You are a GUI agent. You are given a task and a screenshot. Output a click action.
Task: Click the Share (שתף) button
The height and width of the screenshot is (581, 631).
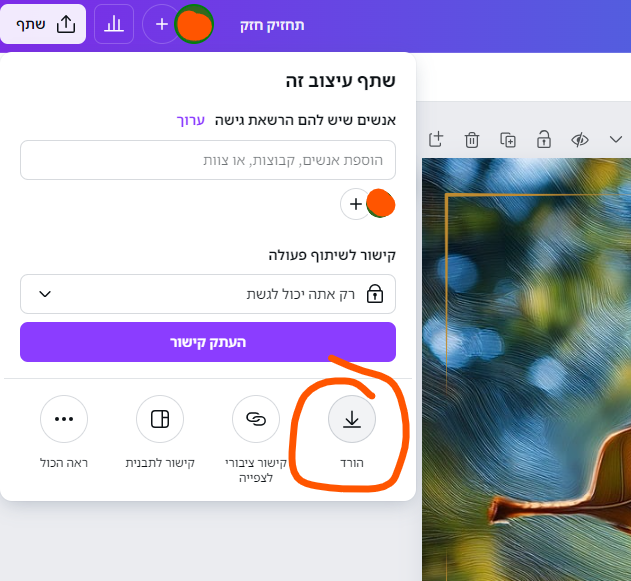click(x=43, y=24)
